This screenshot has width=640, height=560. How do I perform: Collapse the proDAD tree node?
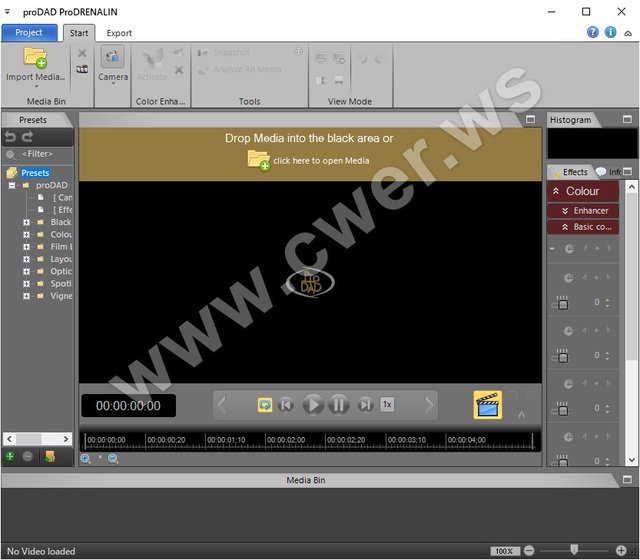[12, 185]
